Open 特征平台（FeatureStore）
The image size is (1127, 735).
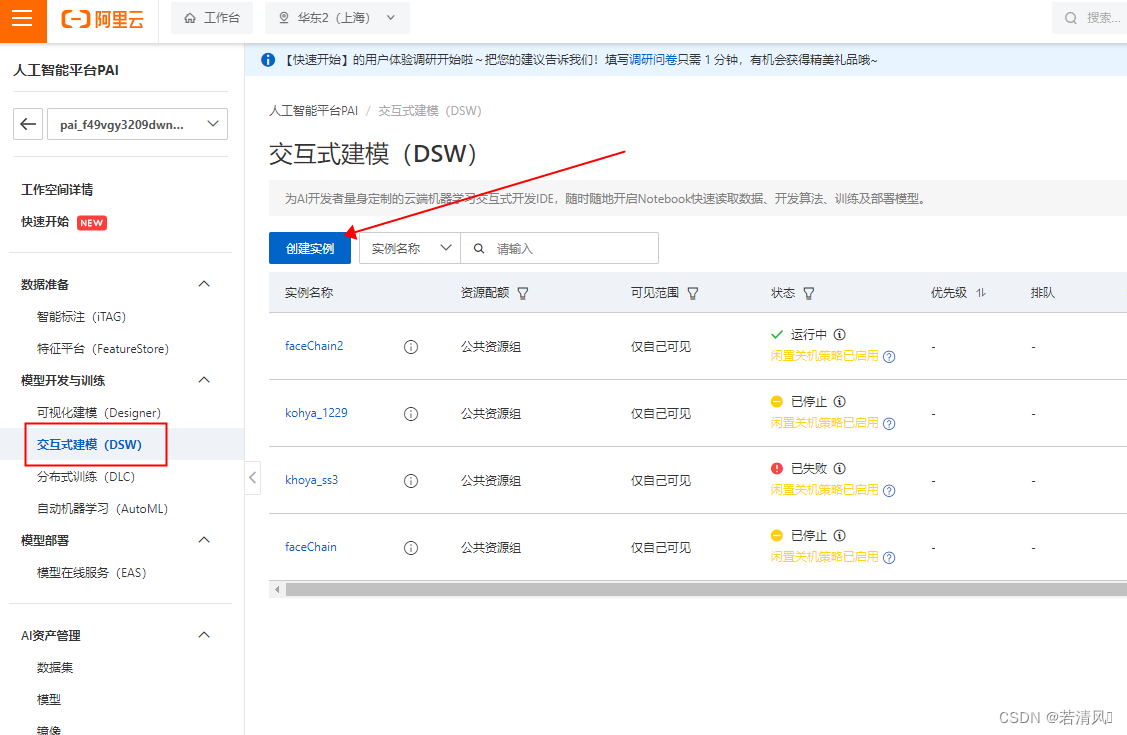coord(103,349)
